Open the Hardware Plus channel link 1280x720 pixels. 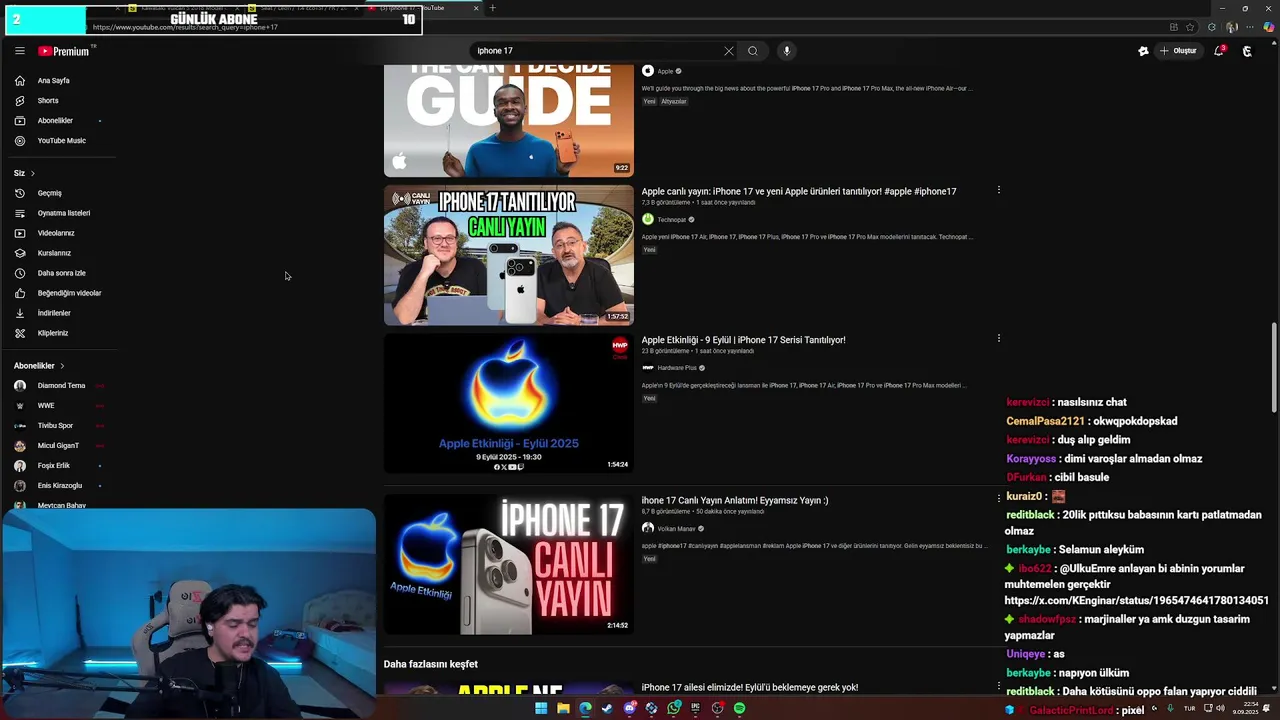[677, 368]
